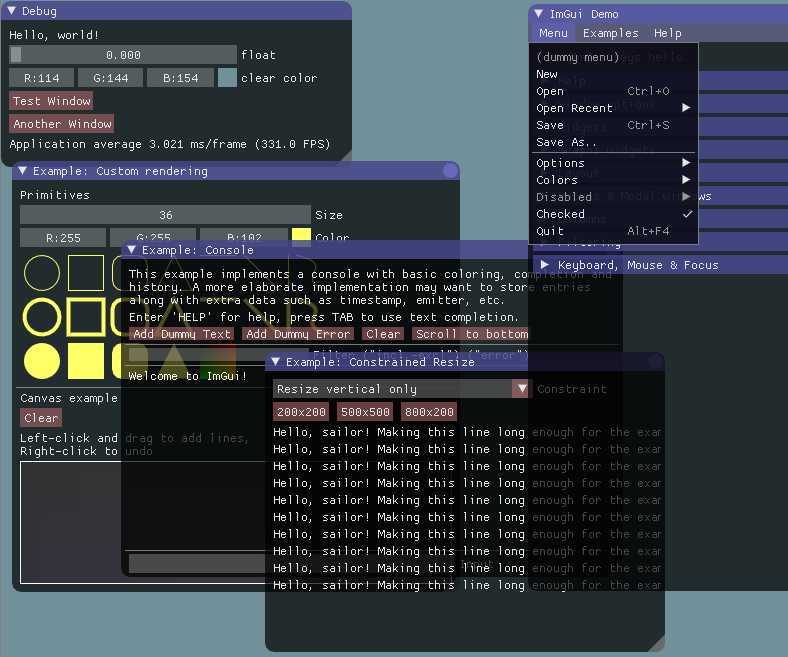The height and width of the screenshot is (657, 788).
Task: Click the R:255 field in Primitives
Action: (63, 237)
